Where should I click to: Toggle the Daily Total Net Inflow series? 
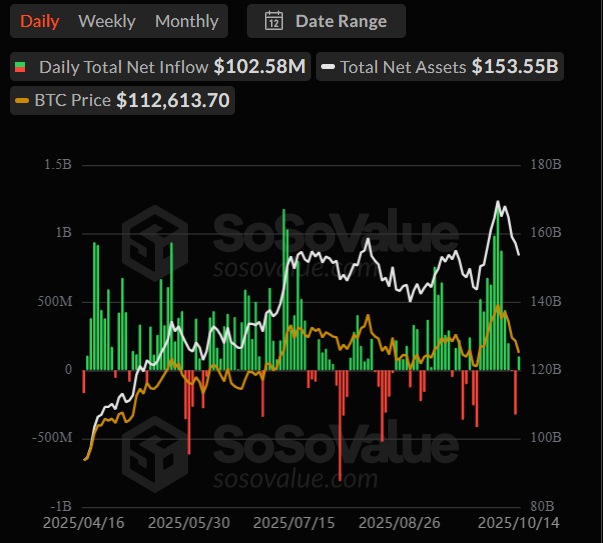[x=124, y=68]
